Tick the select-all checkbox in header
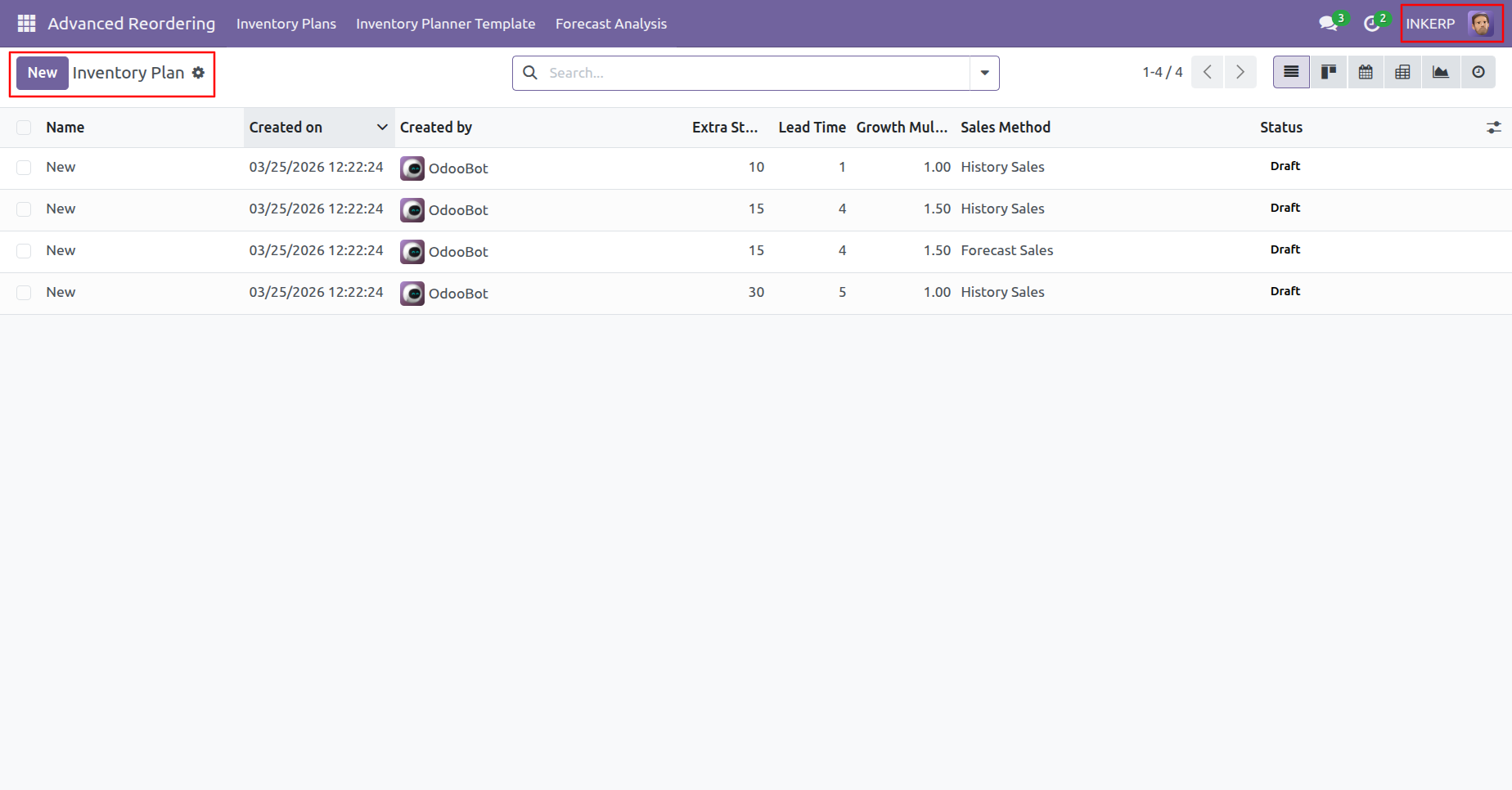Screen dimensions: 1512x790 24,128
